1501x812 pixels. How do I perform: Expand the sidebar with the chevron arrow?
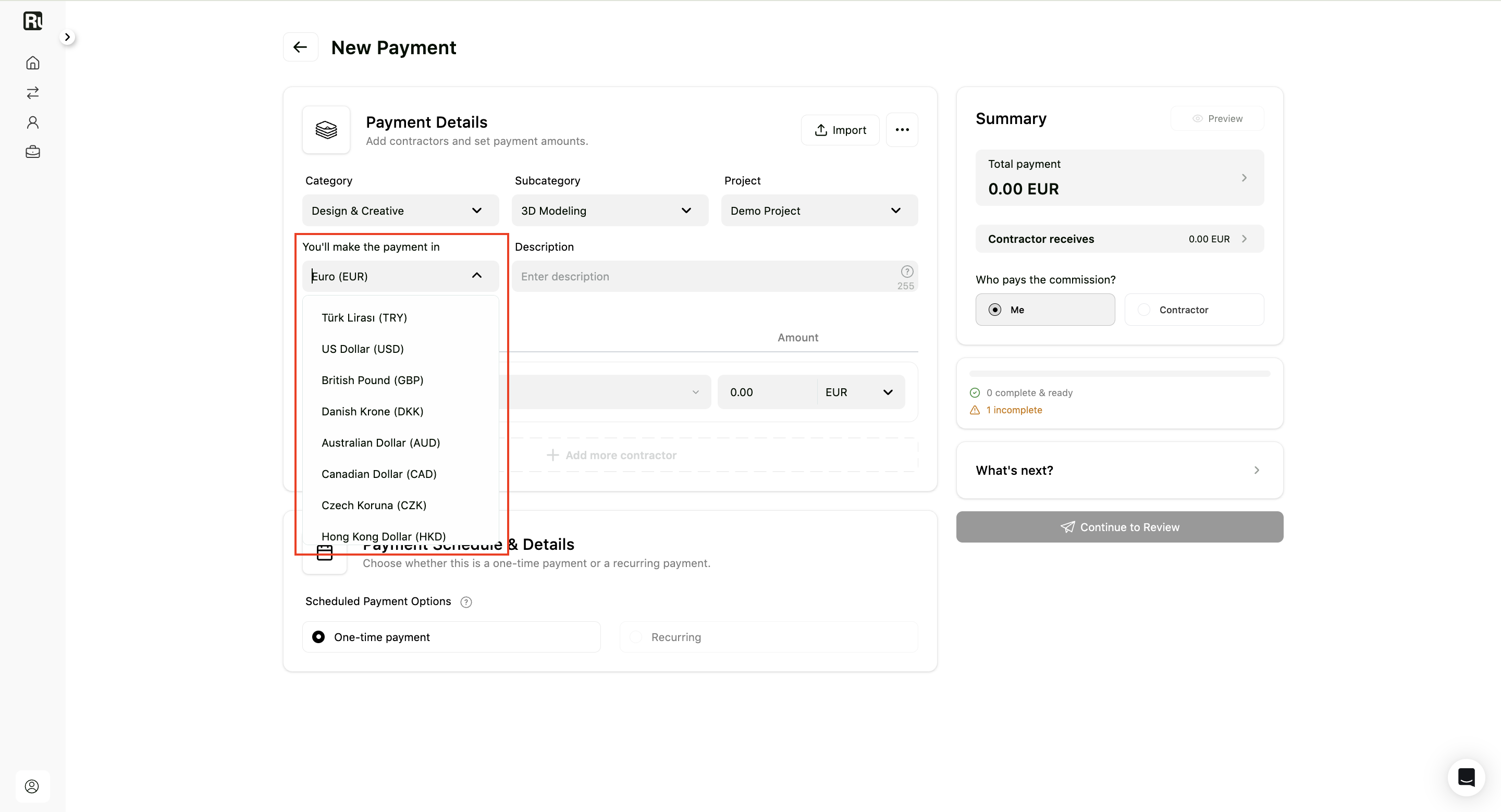click(68, 38)
